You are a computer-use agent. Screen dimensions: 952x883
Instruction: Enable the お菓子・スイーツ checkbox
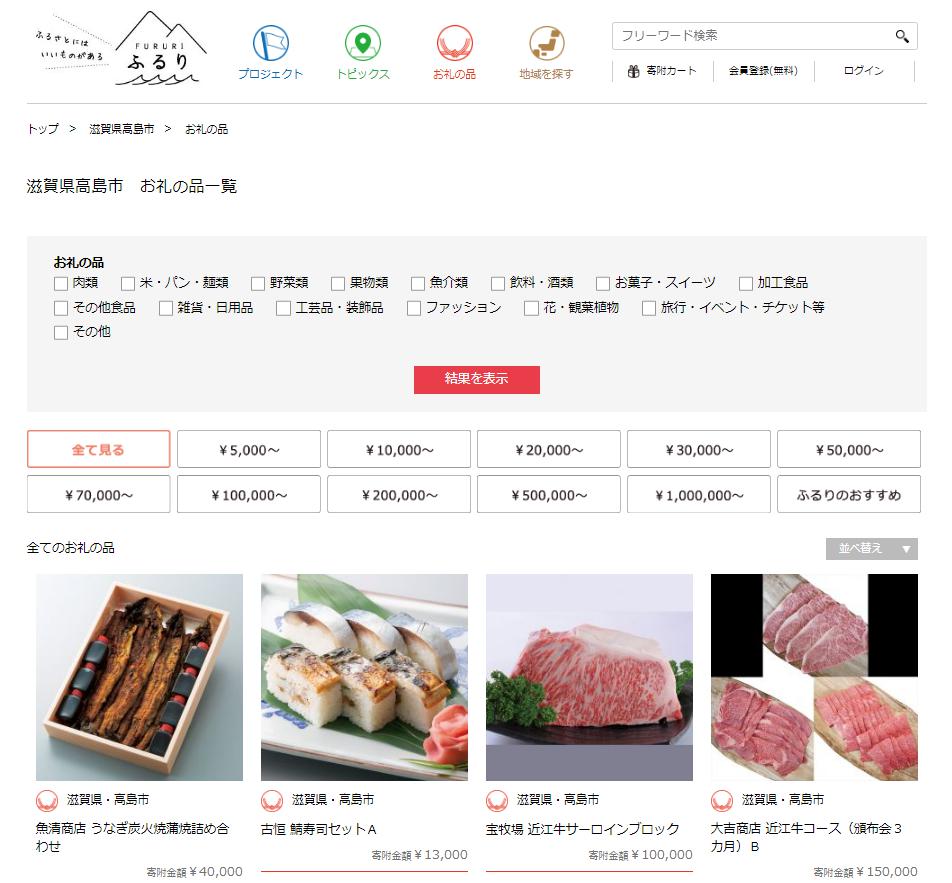[x=603, y=284]
